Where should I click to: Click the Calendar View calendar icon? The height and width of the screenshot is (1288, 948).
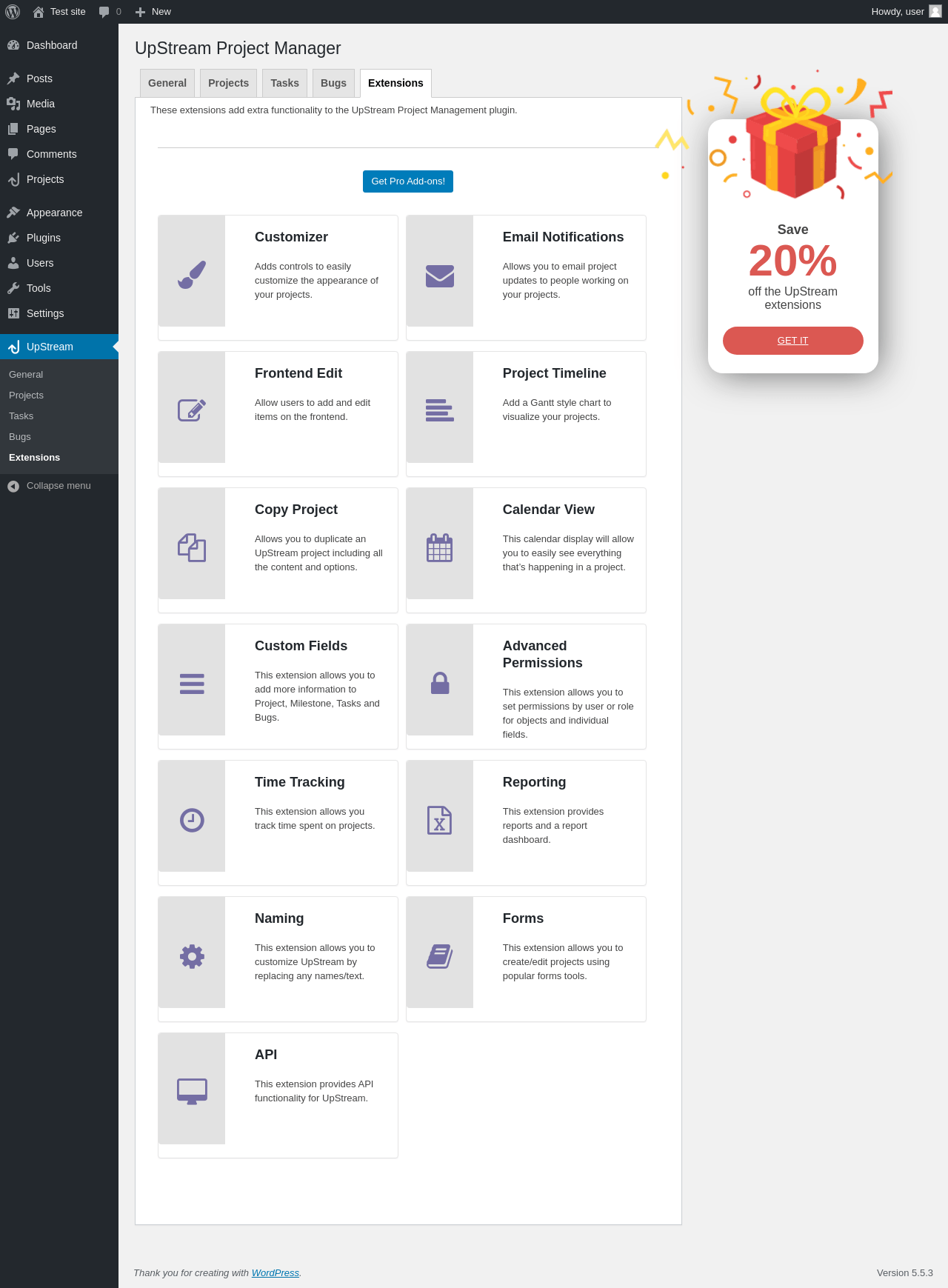click(440, 547)
